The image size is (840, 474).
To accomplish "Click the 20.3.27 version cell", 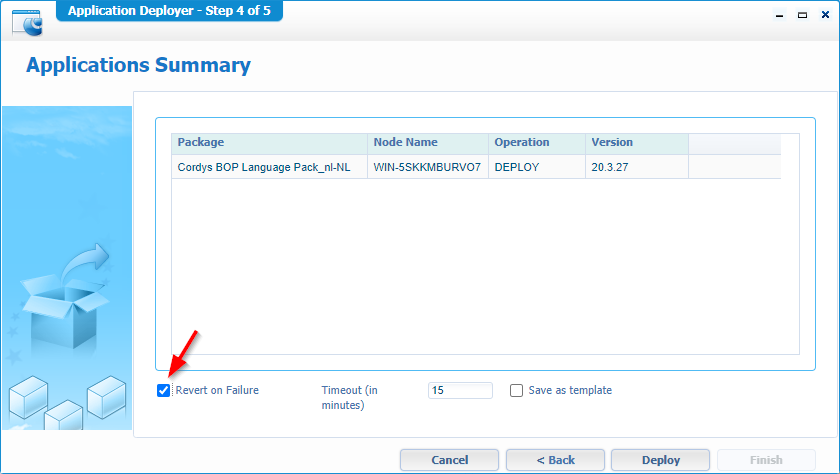I will [637, 167].
